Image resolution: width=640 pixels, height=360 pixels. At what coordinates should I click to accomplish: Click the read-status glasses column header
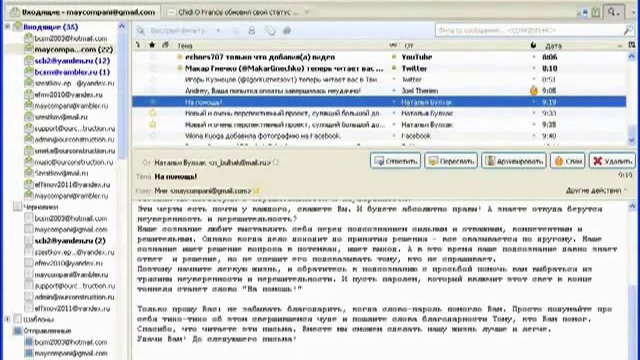393,45
